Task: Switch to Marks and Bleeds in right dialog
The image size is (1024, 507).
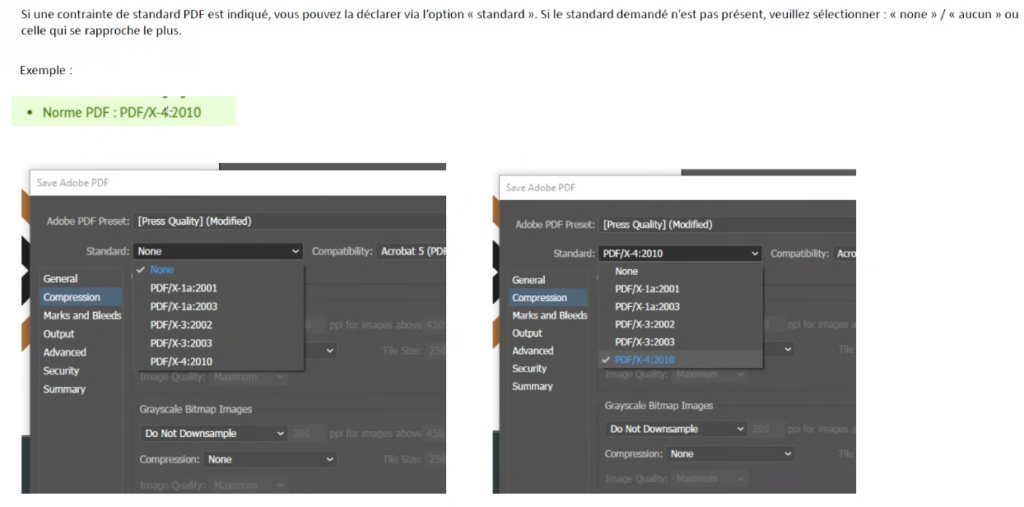Action: [x=549, y=315]
